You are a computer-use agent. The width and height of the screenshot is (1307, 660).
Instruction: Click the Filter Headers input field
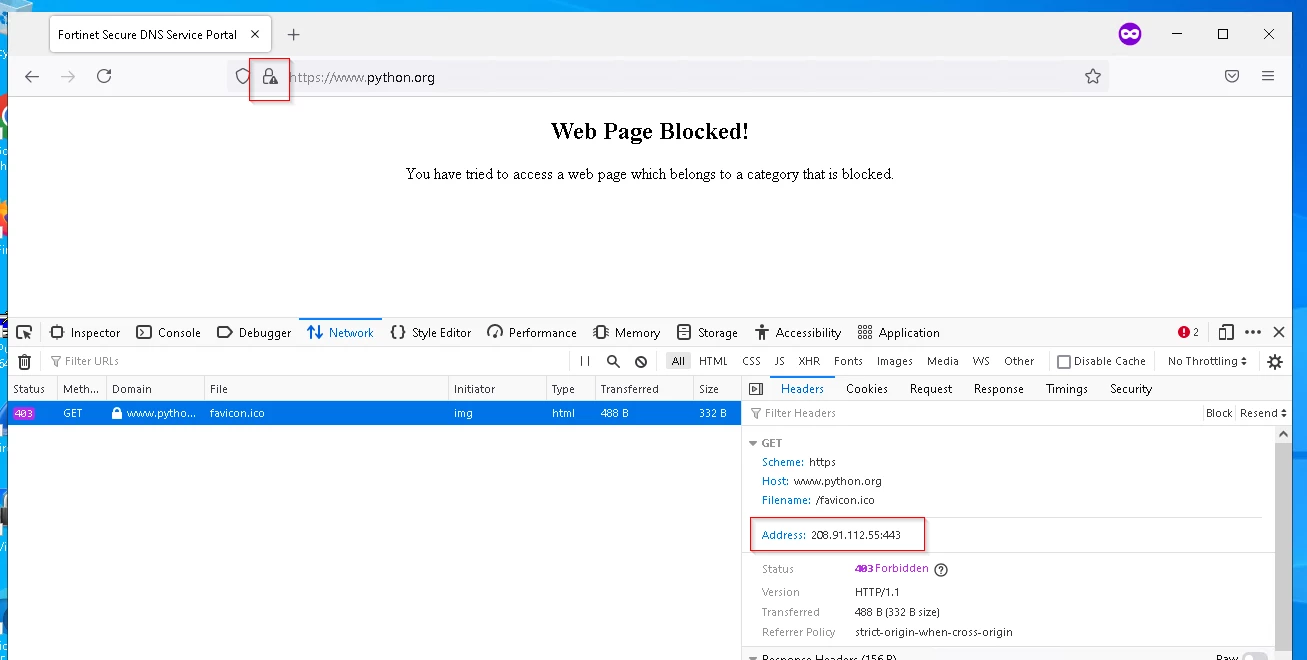(x=975, y=413)
